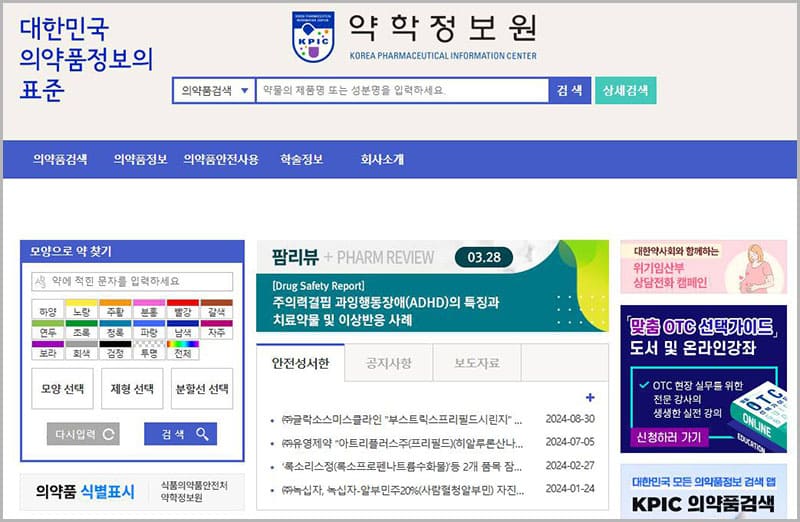This screenshot has width=800, height=522.
Task: Switch to the 보도자료 tab
Action: [477, 363]
